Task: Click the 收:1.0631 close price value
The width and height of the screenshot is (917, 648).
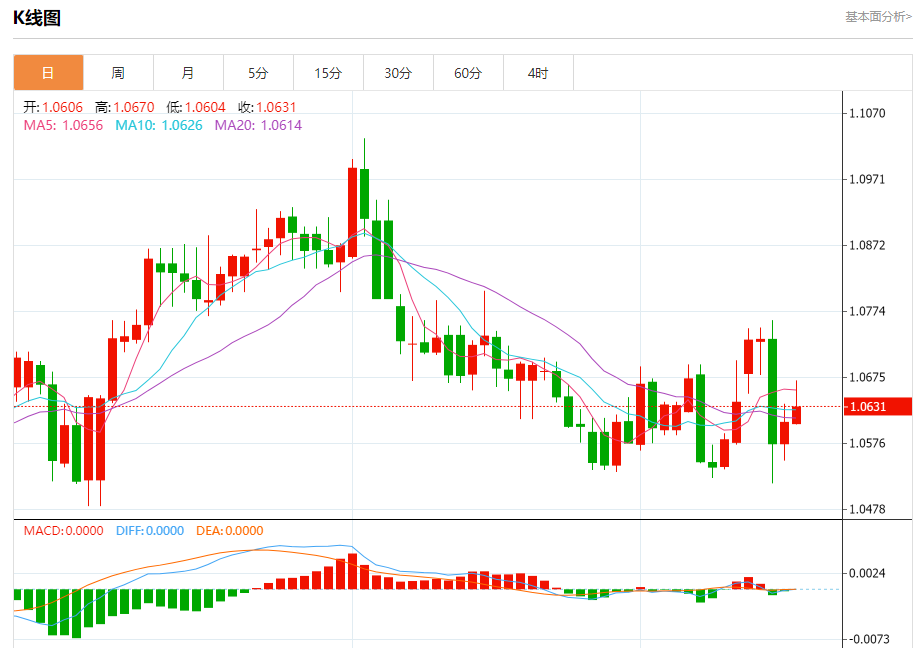Action: point(267,107)
